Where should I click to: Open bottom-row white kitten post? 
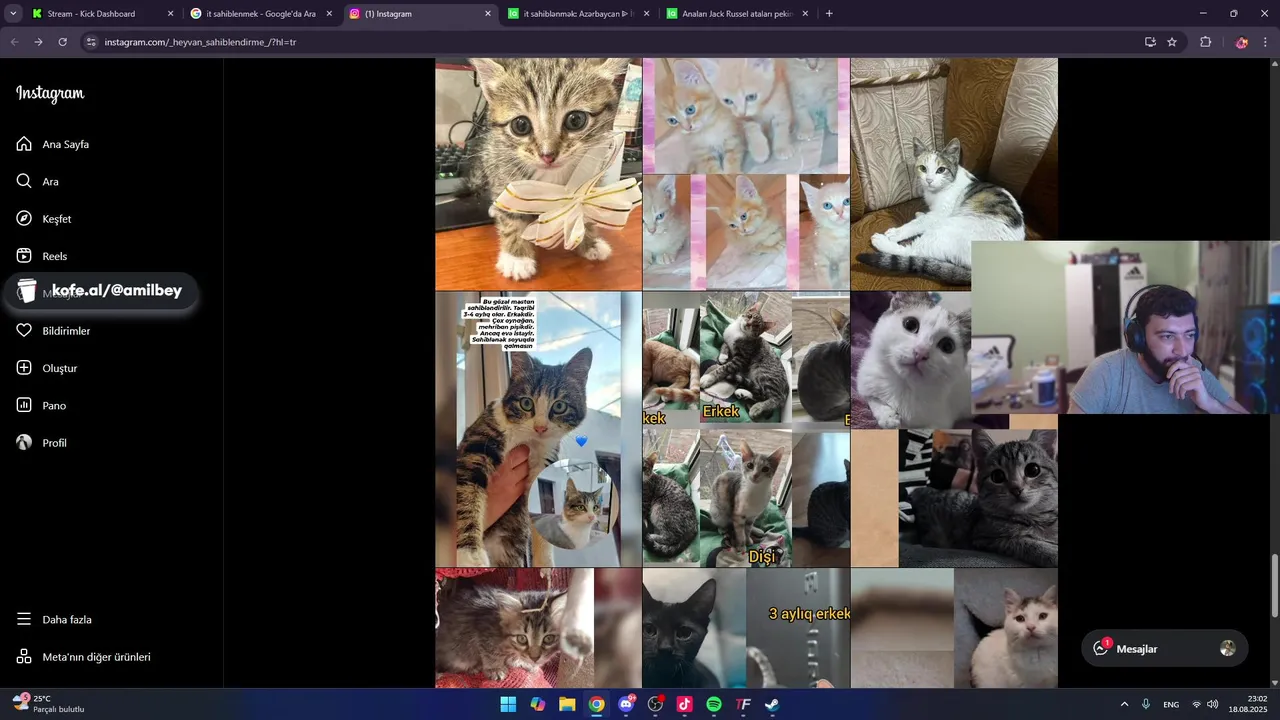[x=954, y=628]
